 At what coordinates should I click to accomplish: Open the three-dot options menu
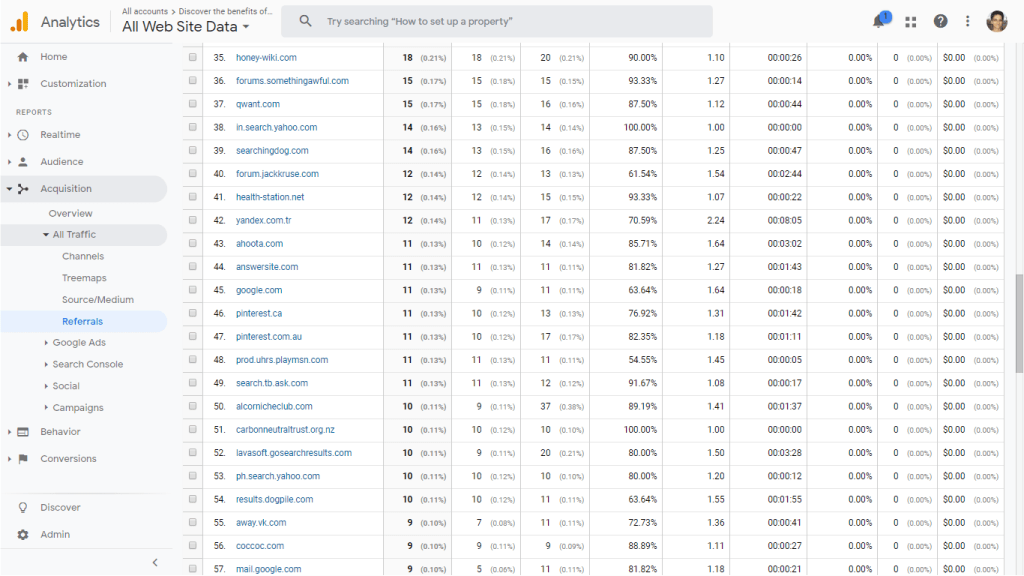[x=967, y=22]
